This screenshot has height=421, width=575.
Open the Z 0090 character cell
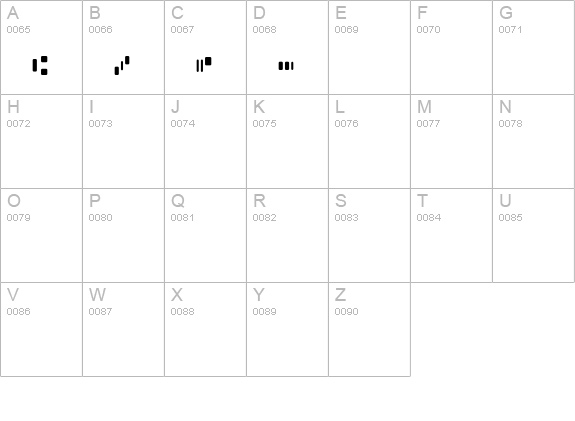[369, 329]
